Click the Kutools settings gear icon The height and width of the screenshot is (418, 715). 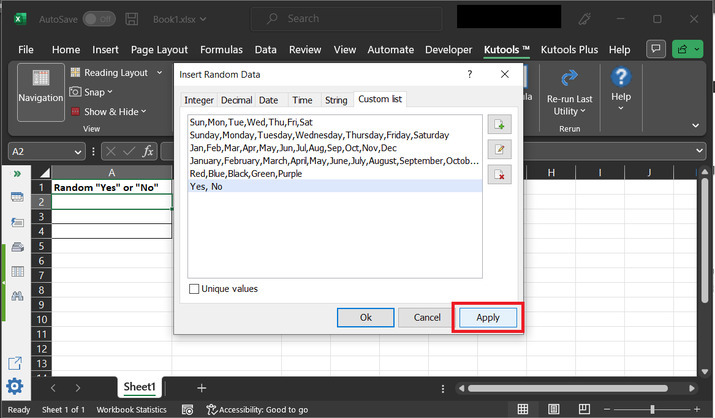(x=15, y=386)
